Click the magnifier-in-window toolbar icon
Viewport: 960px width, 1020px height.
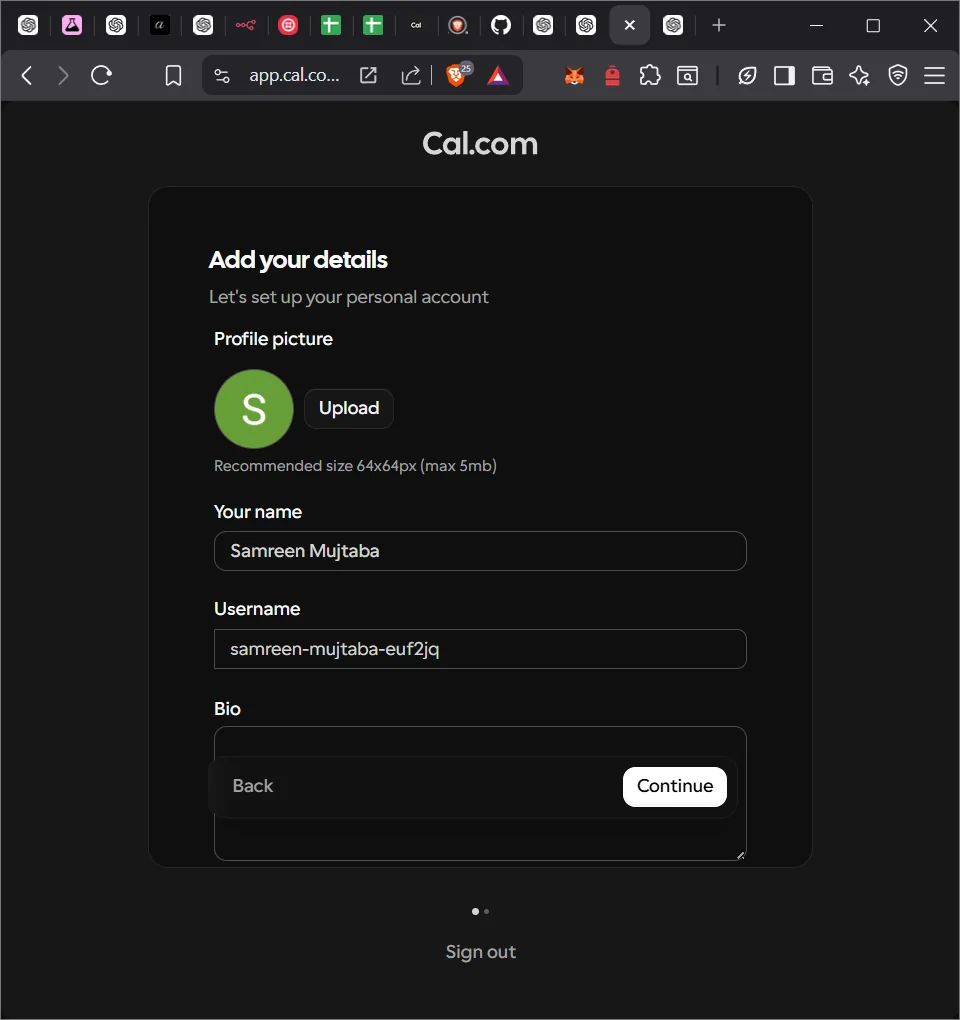click(x=687, y=76)
